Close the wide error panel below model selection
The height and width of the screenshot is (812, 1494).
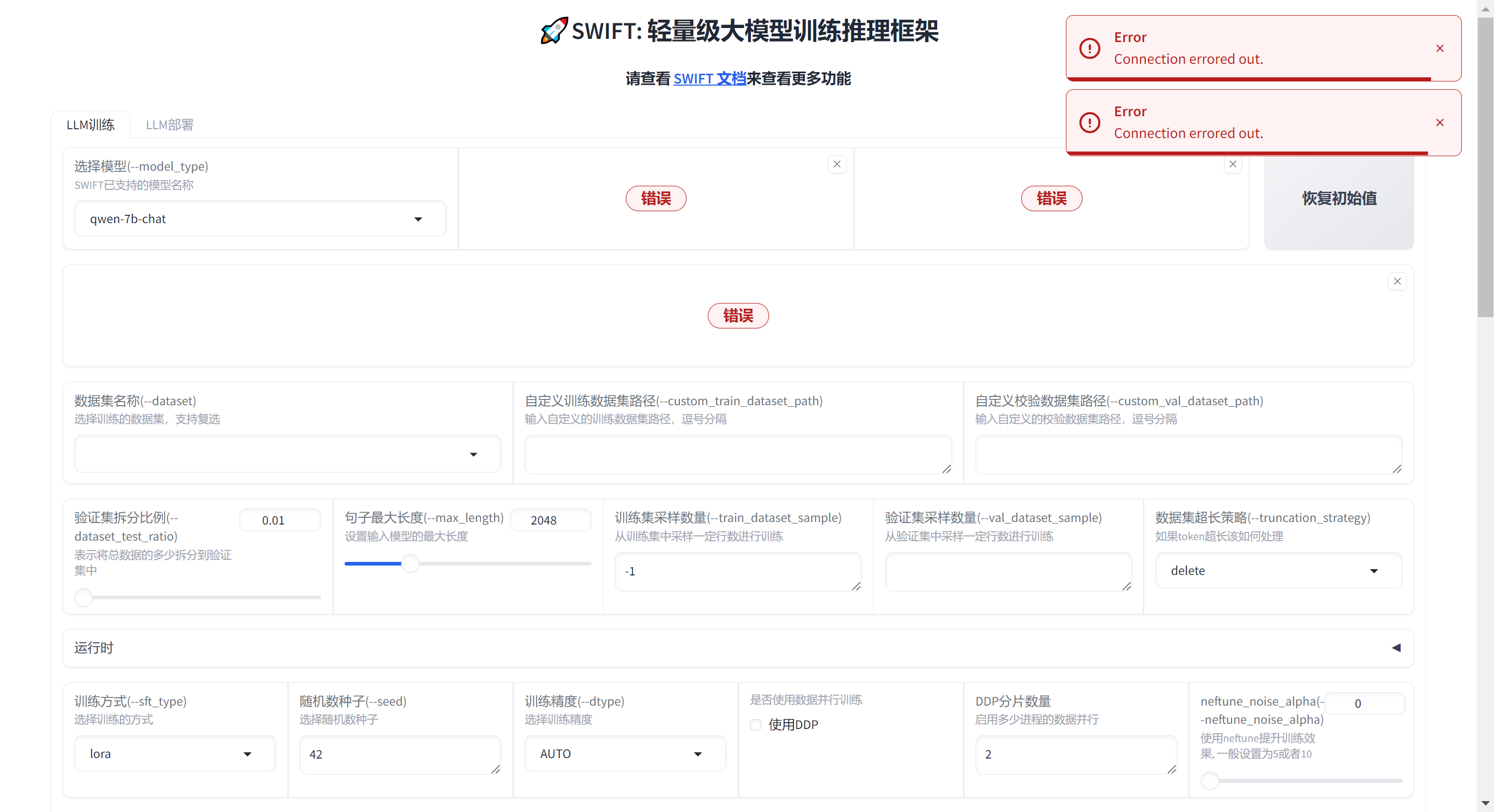point(1397,281)
